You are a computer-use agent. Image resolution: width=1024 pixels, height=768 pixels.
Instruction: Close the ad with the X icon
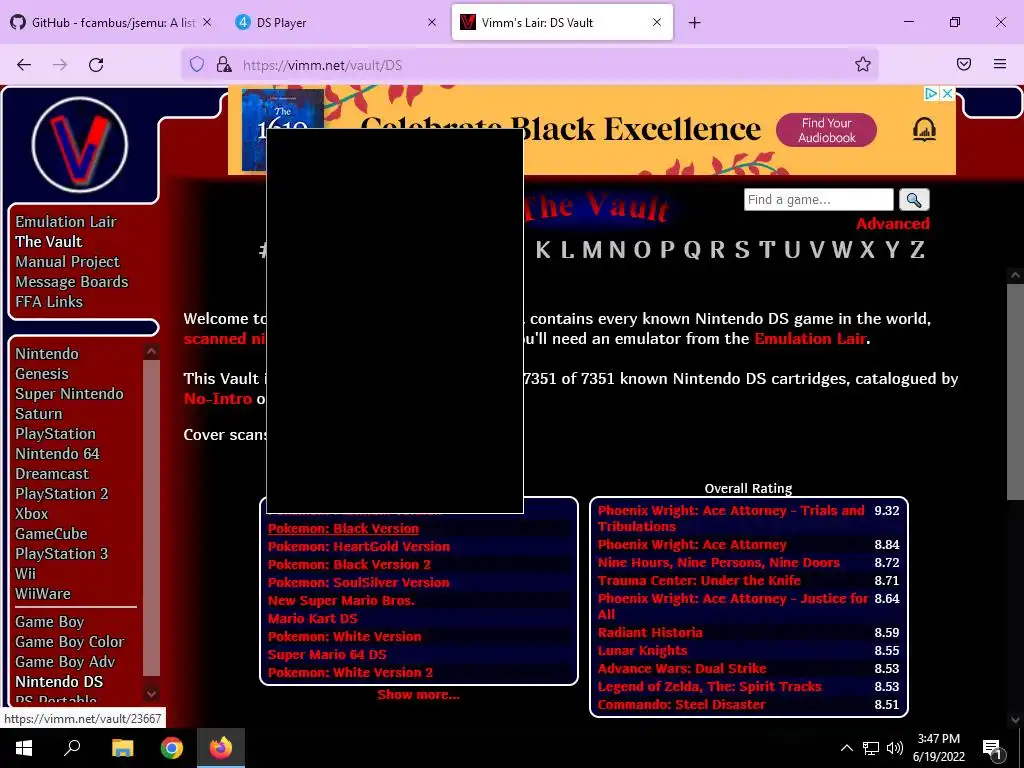948,93
